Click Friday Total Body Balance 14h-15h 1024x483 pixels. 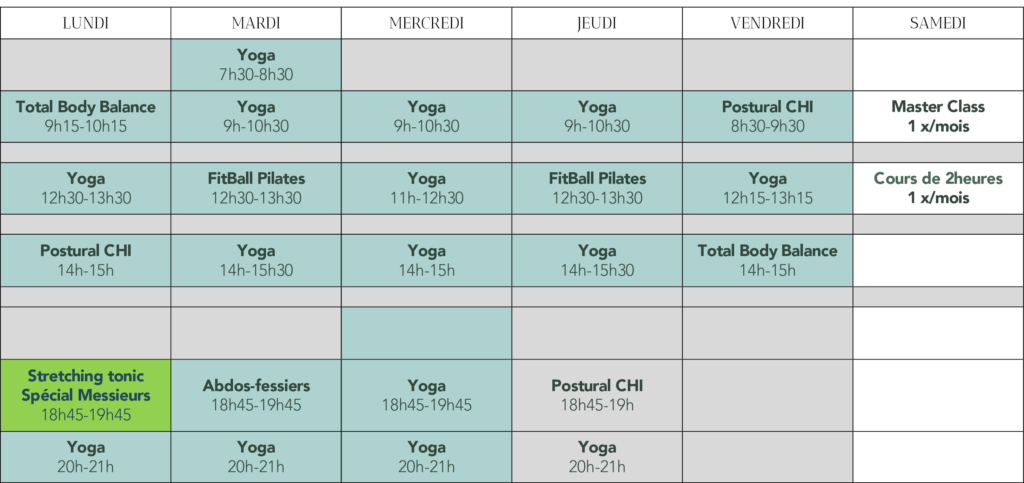tap(767, 260)
